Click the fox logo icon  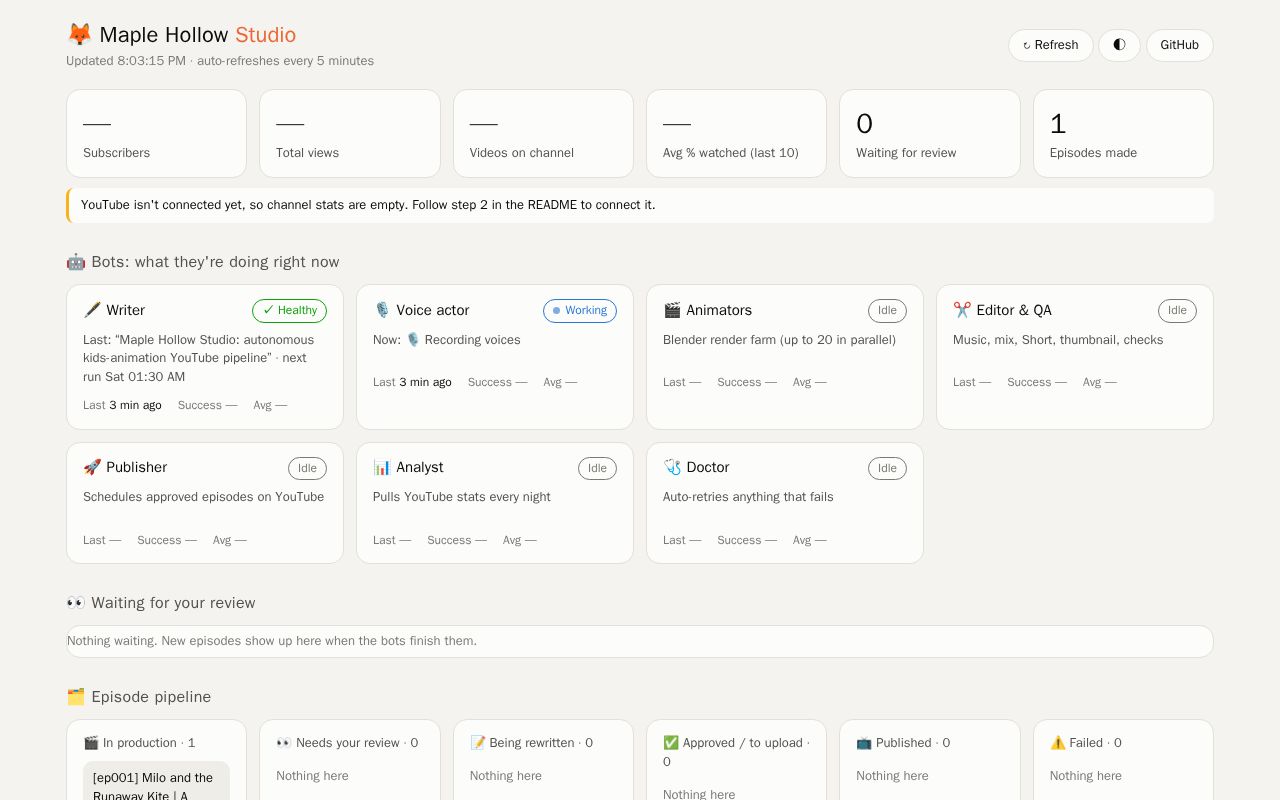coord(79,35)
